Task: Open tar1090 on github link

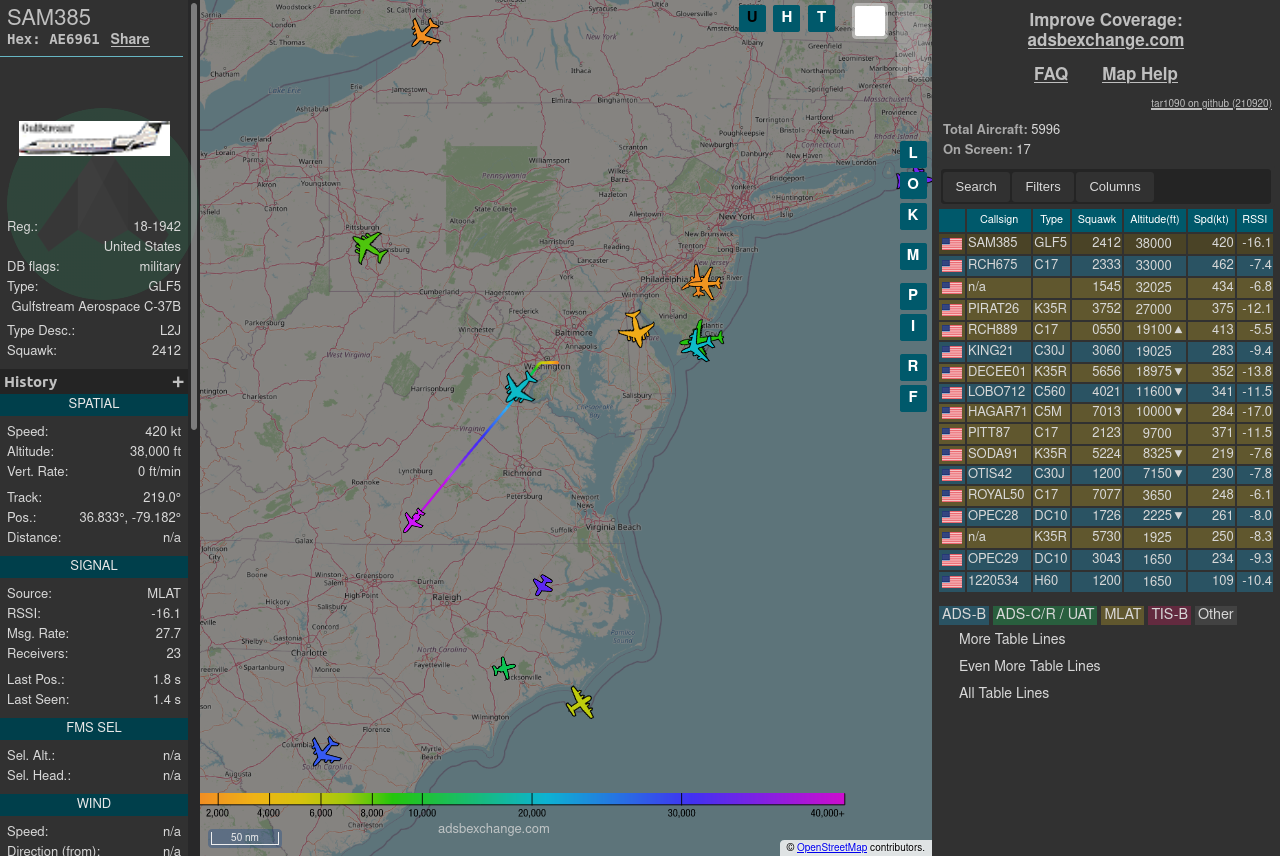Action: 1211,103
